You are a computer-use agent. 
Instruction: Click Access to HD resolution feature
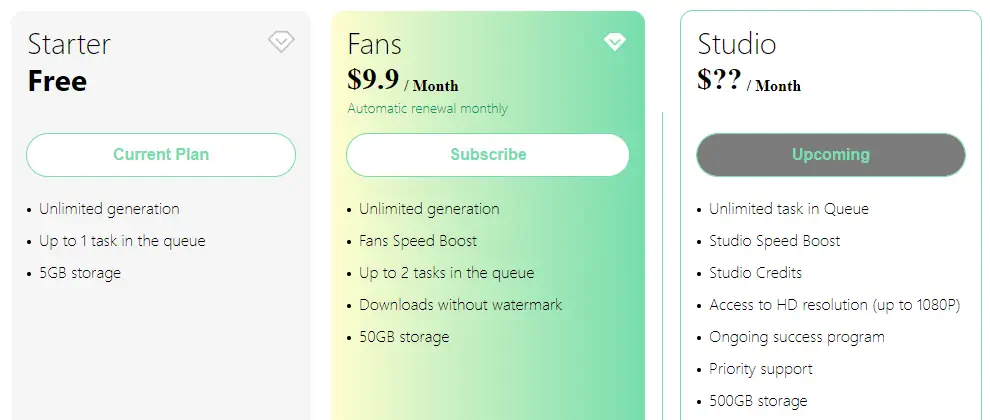click(x=835, y=305)
